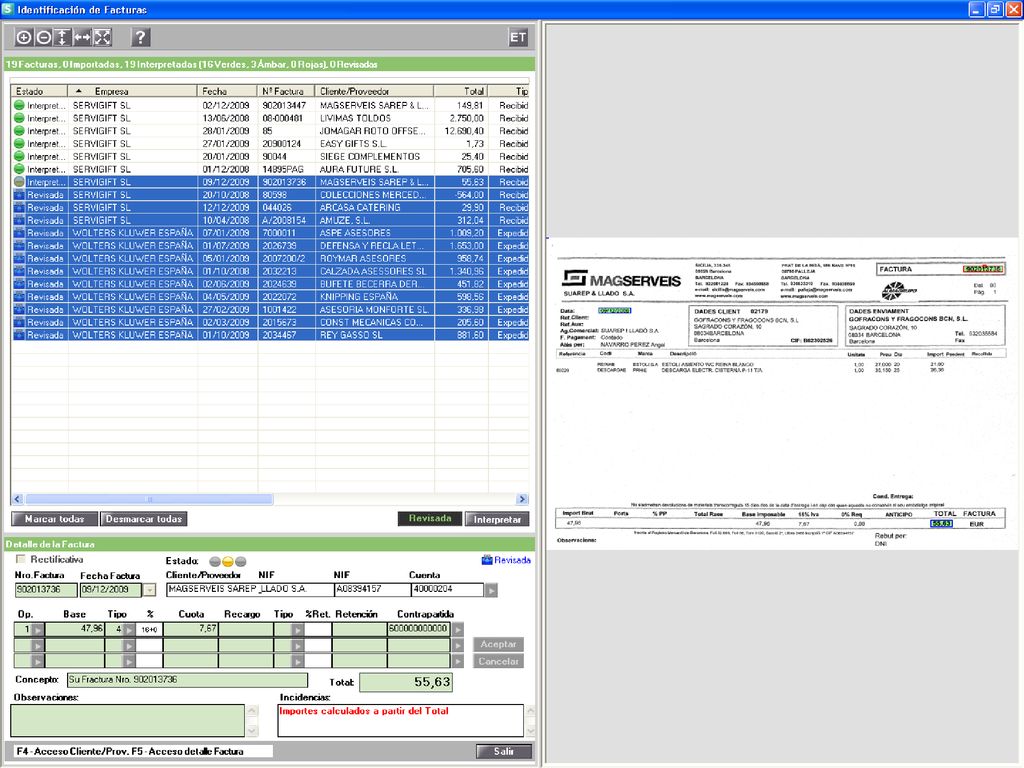Image resolution: width=1024 pixels, height=768 pixels.
Task: Select the EASY GIFTS S.L. row
Action: [x=270, y=144]
